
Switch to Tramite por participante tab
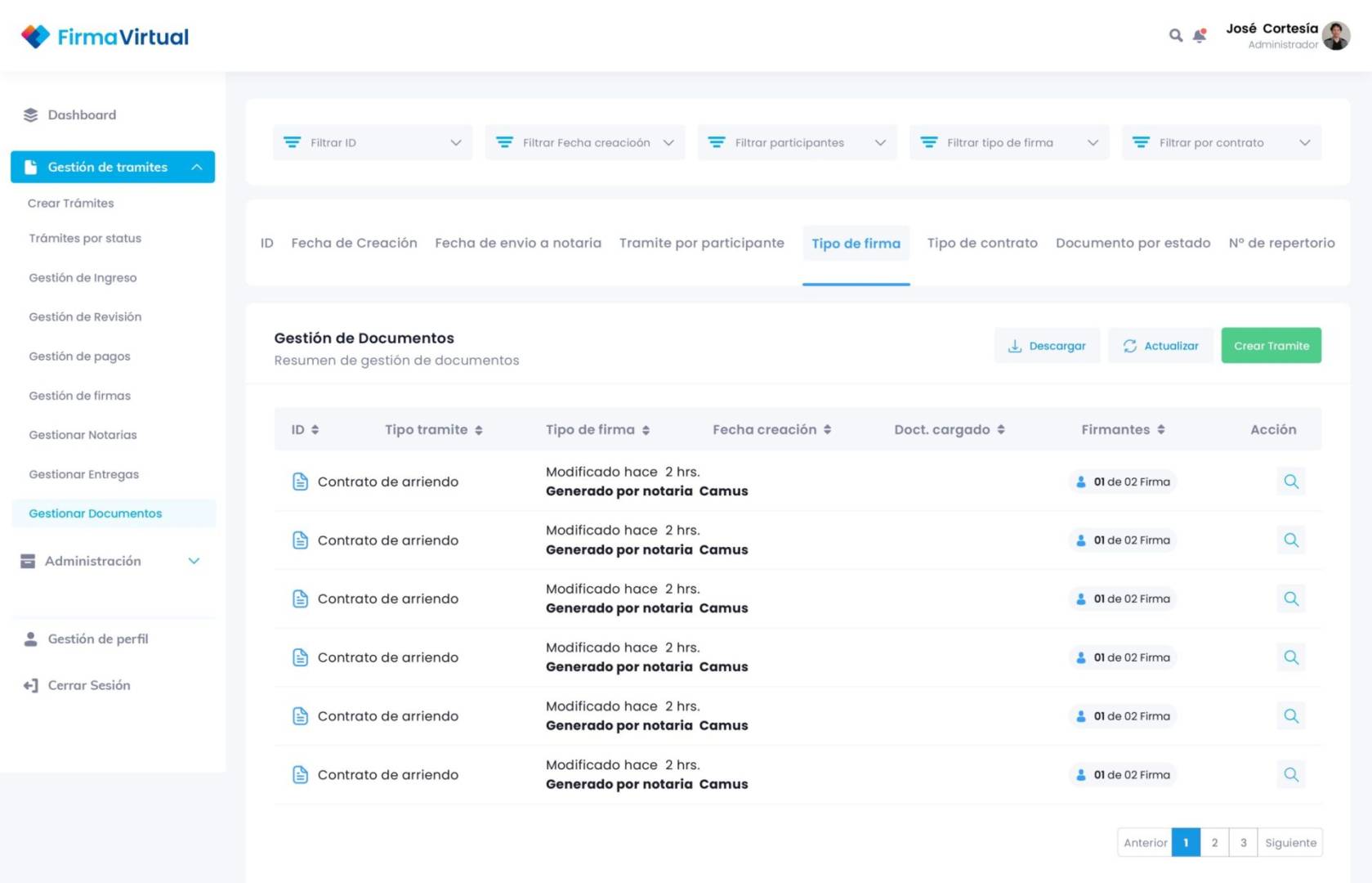tap(701, 243)
